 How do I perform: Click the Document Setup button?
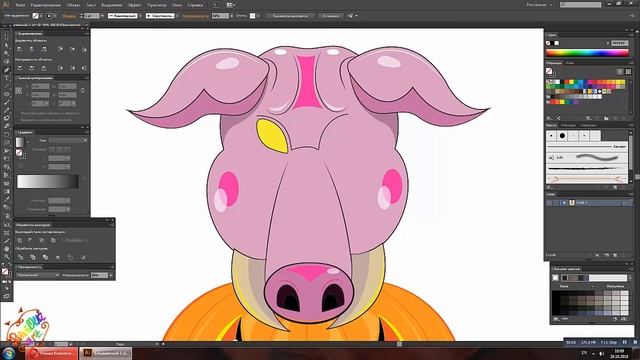(291, 16)
